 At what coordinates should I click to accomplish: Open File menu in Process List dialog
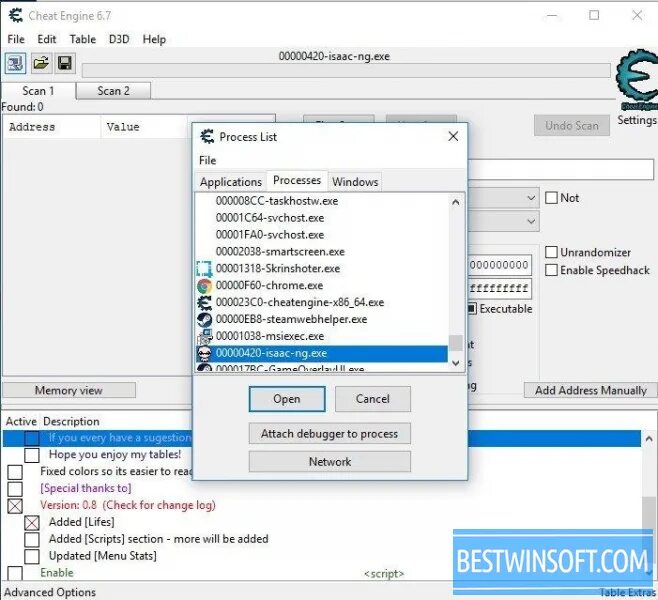tap(207, 160)
